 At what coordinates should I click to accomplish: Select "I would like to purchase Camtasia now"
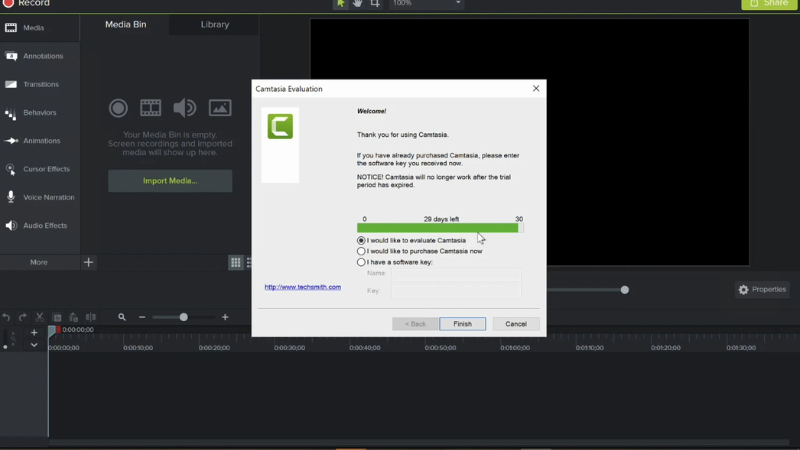tap(362, 252)
